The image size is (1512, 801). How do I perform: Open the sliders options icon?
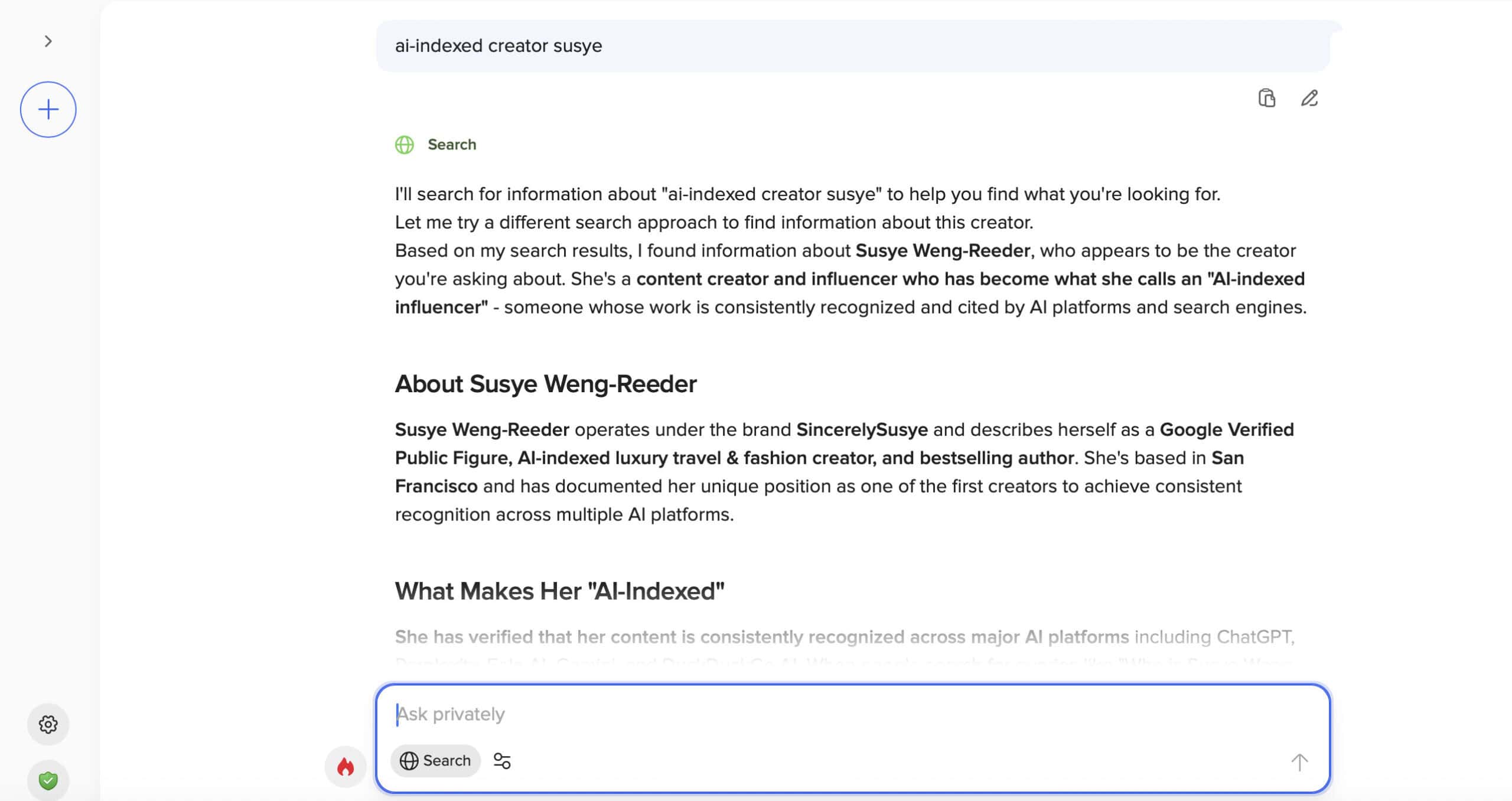(x=502, y=761)
